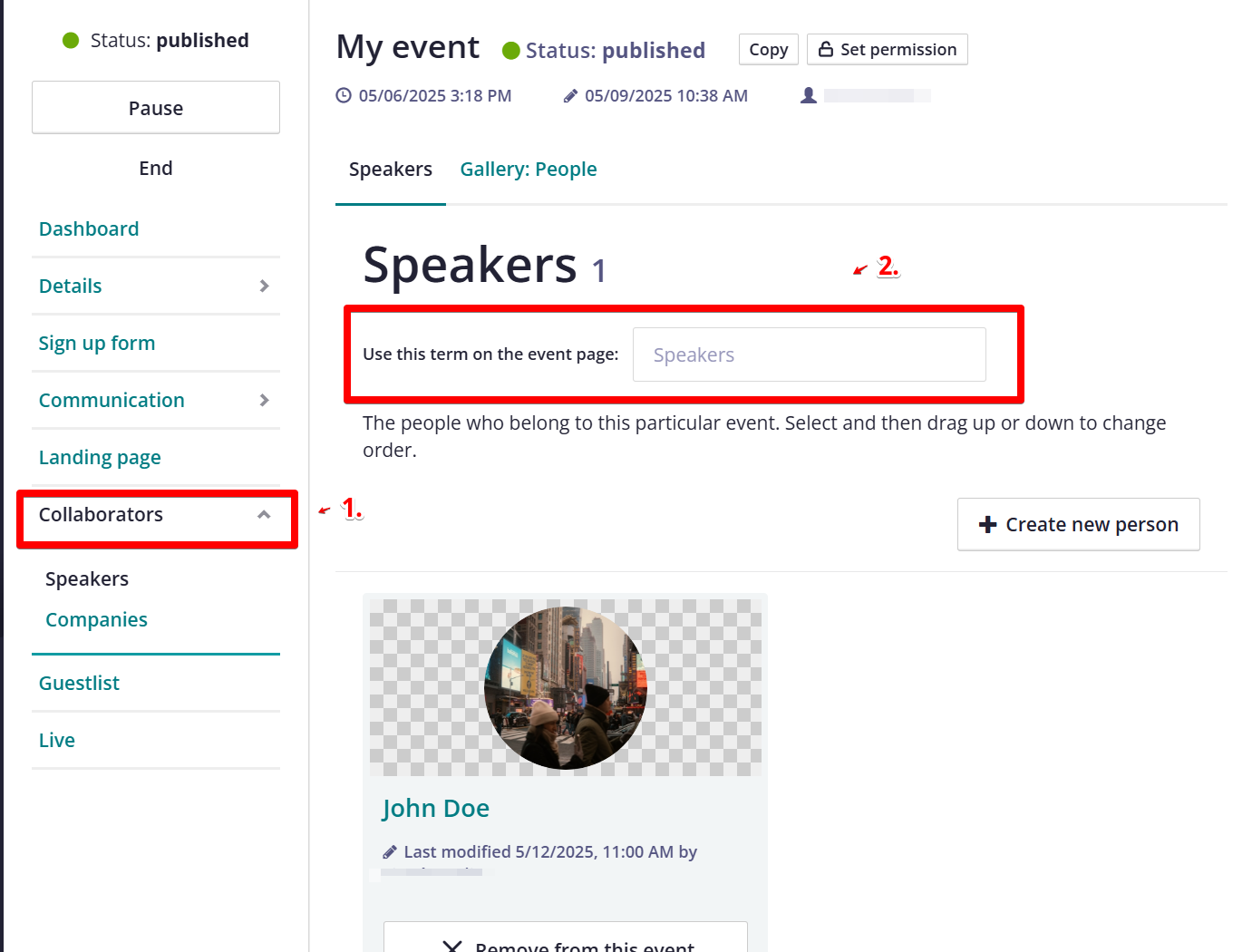Click the lock icon in Set permission
This screenshot has width=1252, height=952.
[x=826, y=49]
